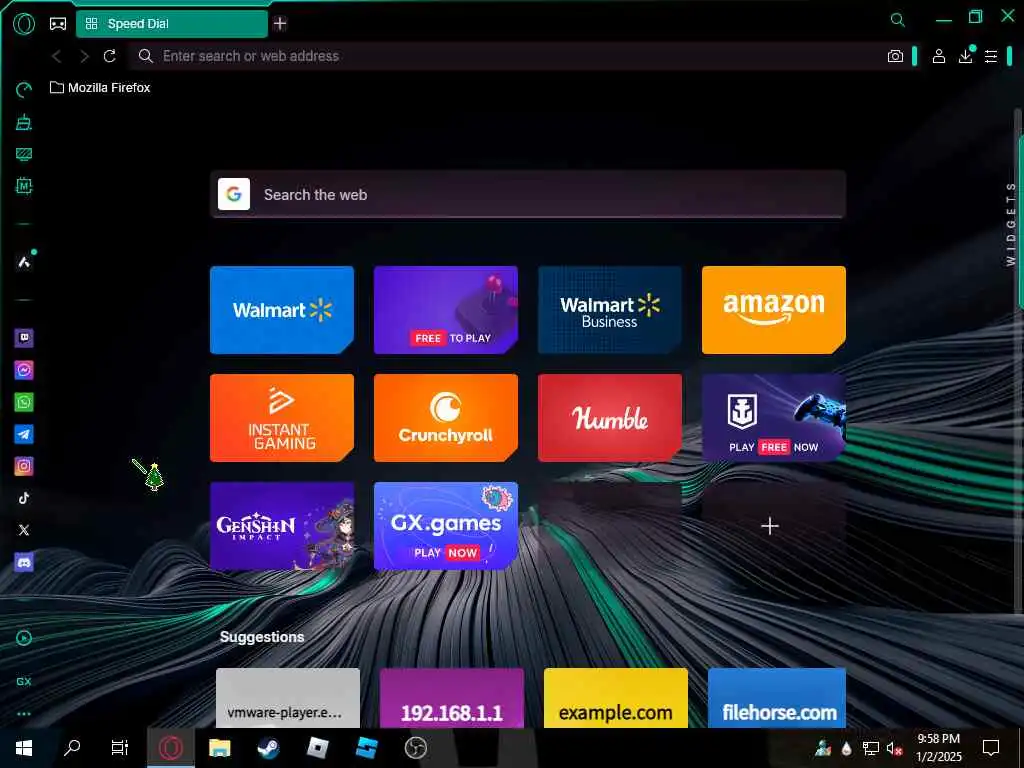
Task: Open the Opera GX main menu logo
Action: click(x=24, y=24)
